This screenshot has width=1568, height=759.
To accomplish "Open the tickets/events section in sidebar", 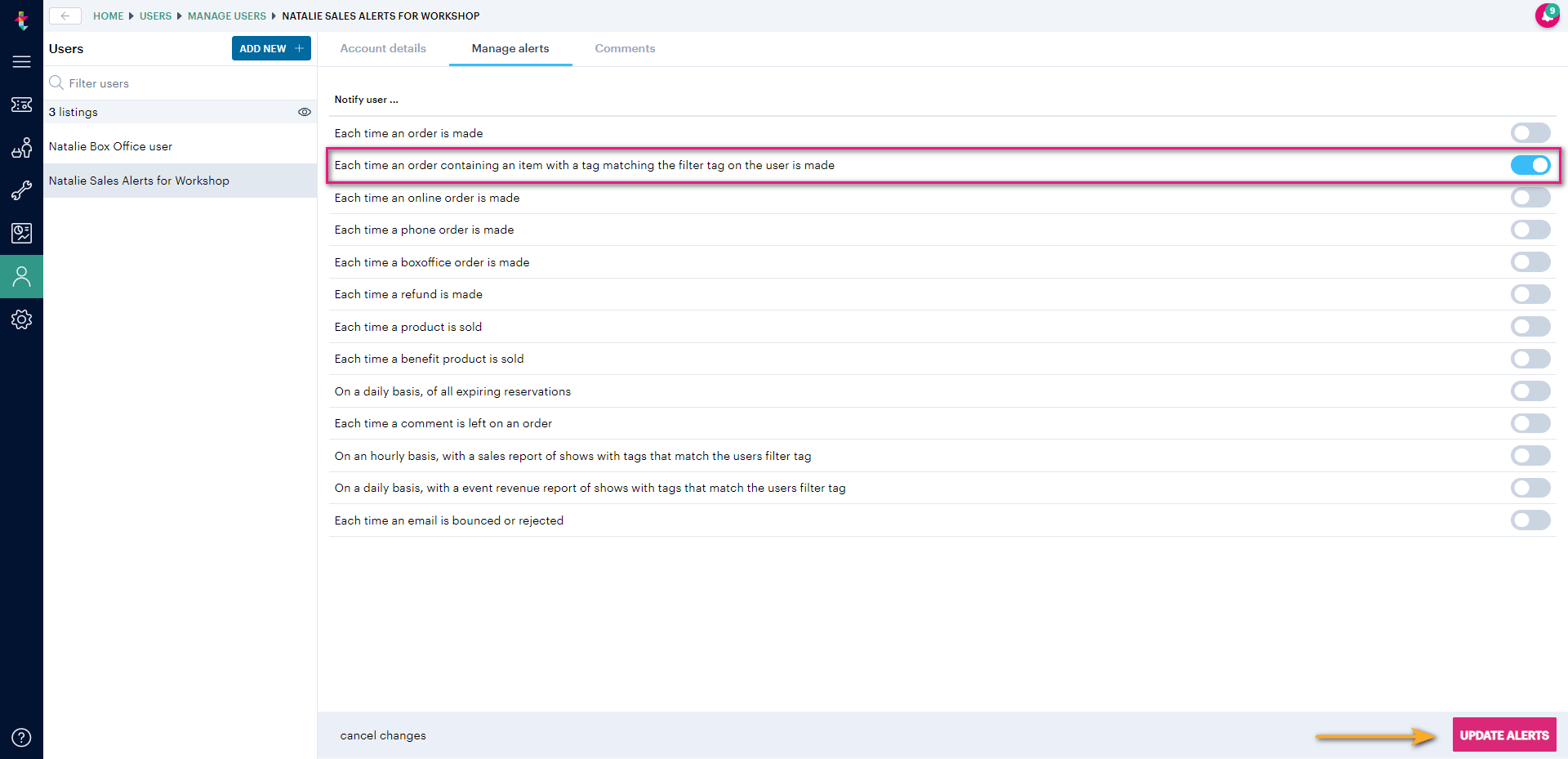I will [21, 105].
